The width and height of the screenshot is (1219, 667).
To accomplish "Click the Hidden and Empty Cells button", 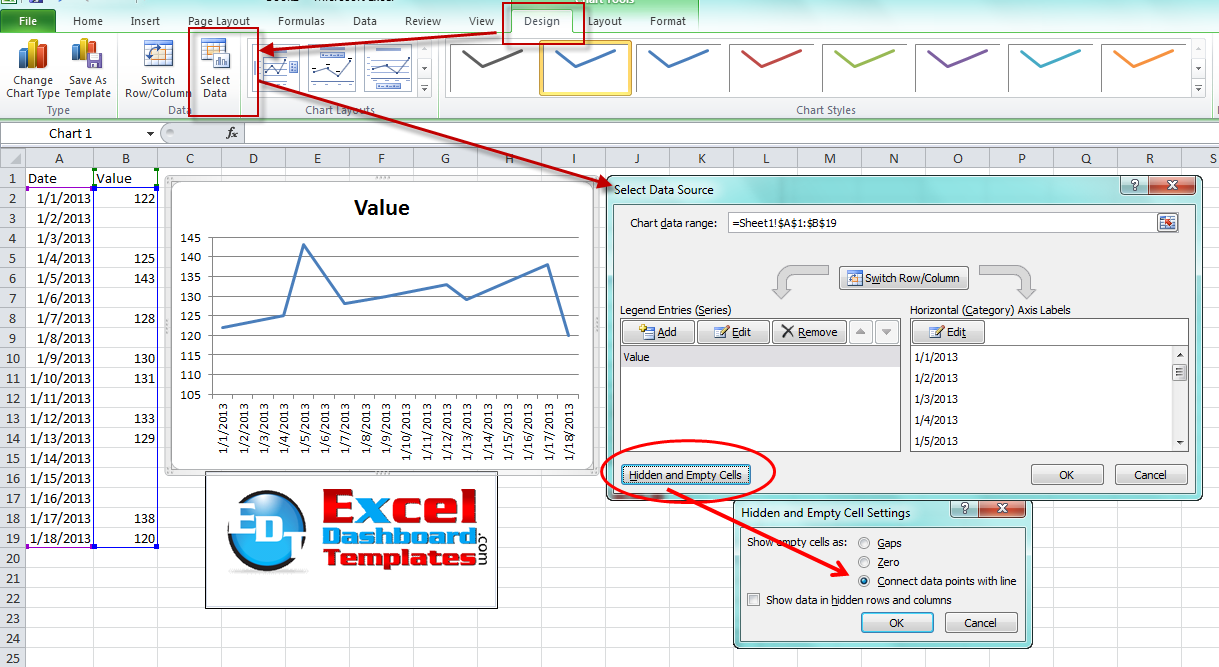I will tap(686, 475).
